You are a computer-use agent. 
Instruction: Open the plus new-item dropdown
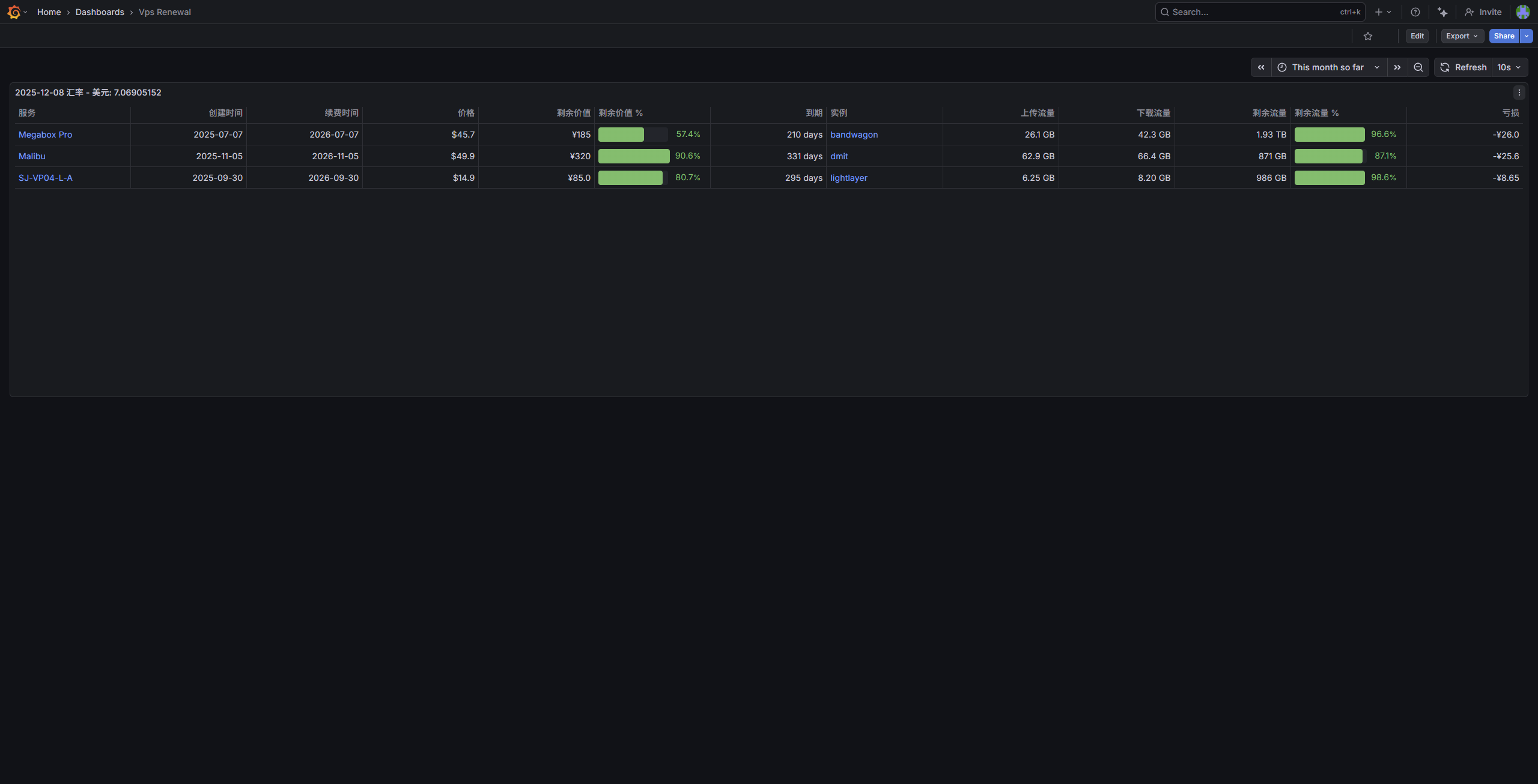(1383, 12)
